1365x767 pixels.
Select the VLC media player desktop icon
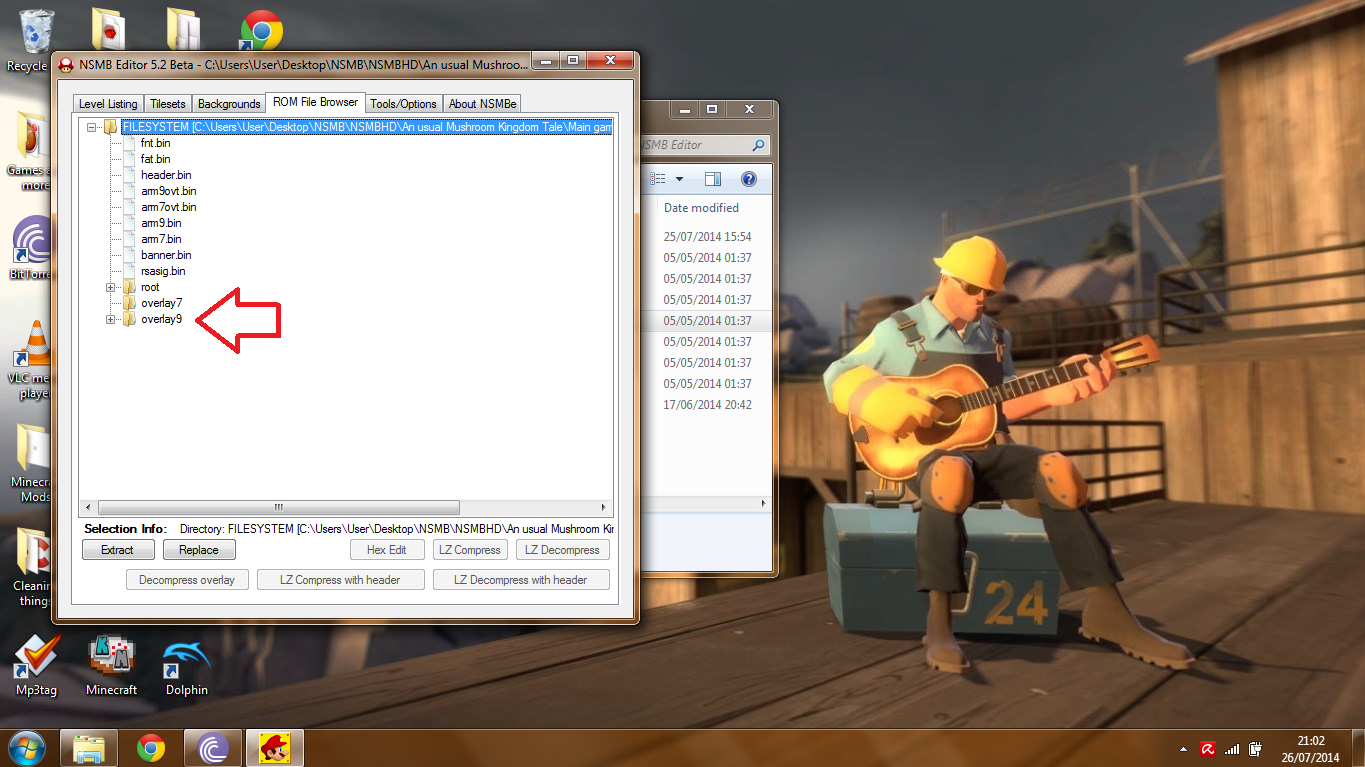[30, 360]
